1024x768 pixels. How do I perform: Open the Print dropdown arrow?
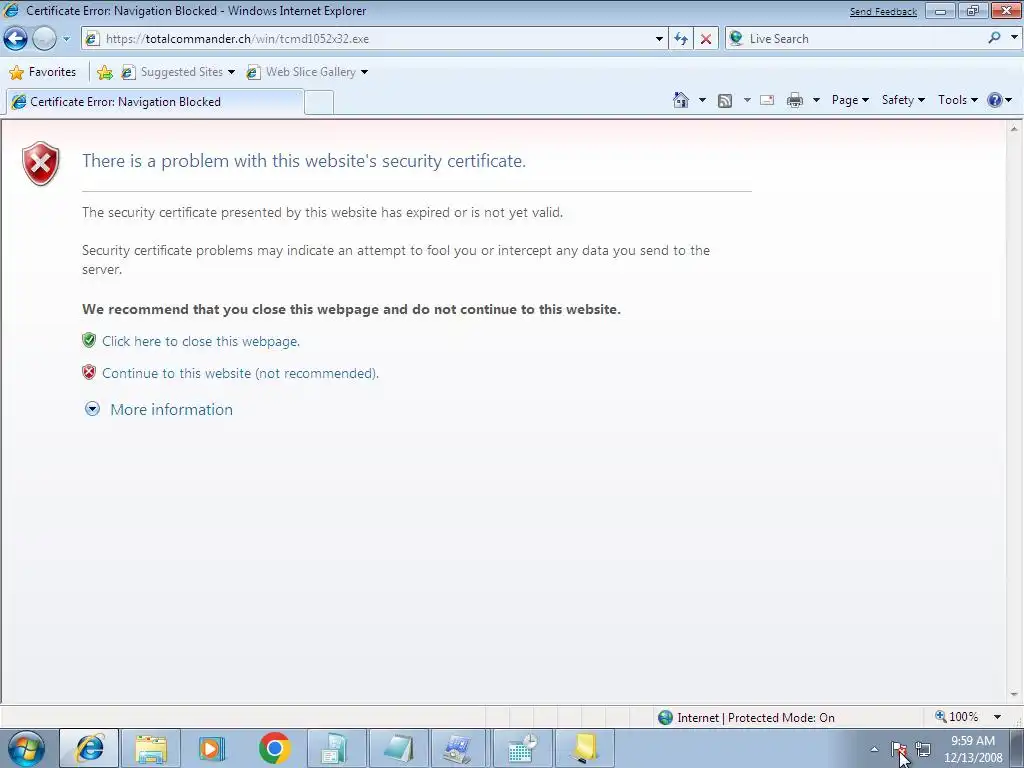(x=816, y=100)
